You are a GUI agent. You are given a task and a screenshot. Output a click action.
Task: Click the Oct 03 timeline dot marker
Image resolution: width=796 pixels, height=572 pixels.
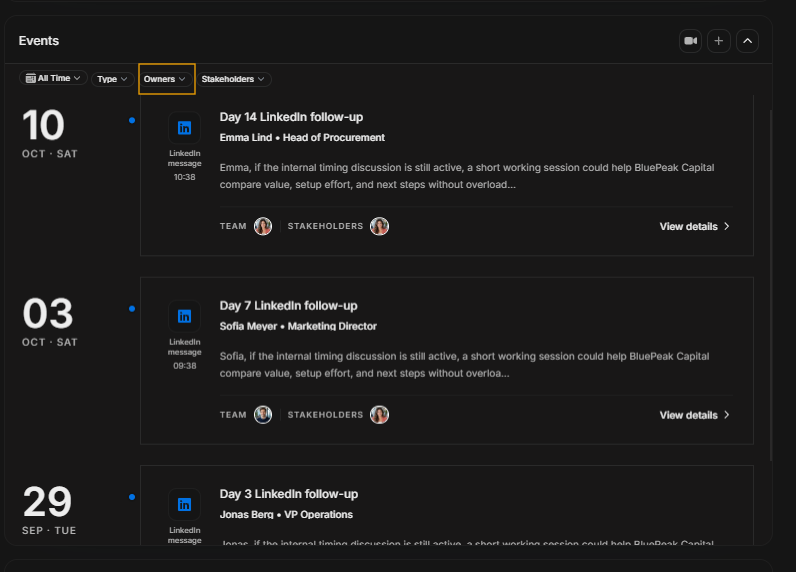(x=132, y=309)
